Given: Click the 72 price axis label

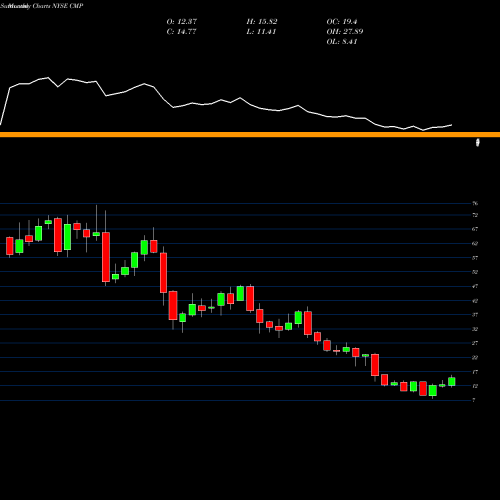Looking at the screenshot, I should [475, 215].
